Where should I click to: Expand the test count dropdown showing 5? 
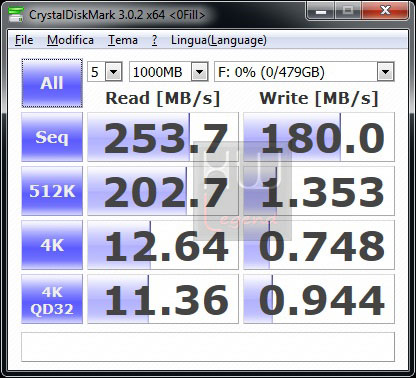coord(113,72)
